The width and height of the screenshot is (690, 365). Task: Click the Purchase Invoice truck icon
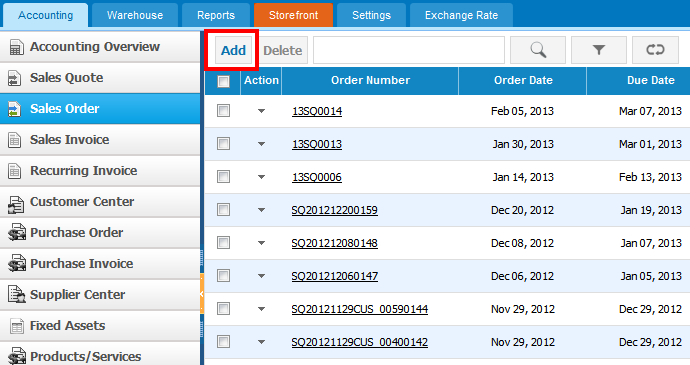click(x=17, y=264)
